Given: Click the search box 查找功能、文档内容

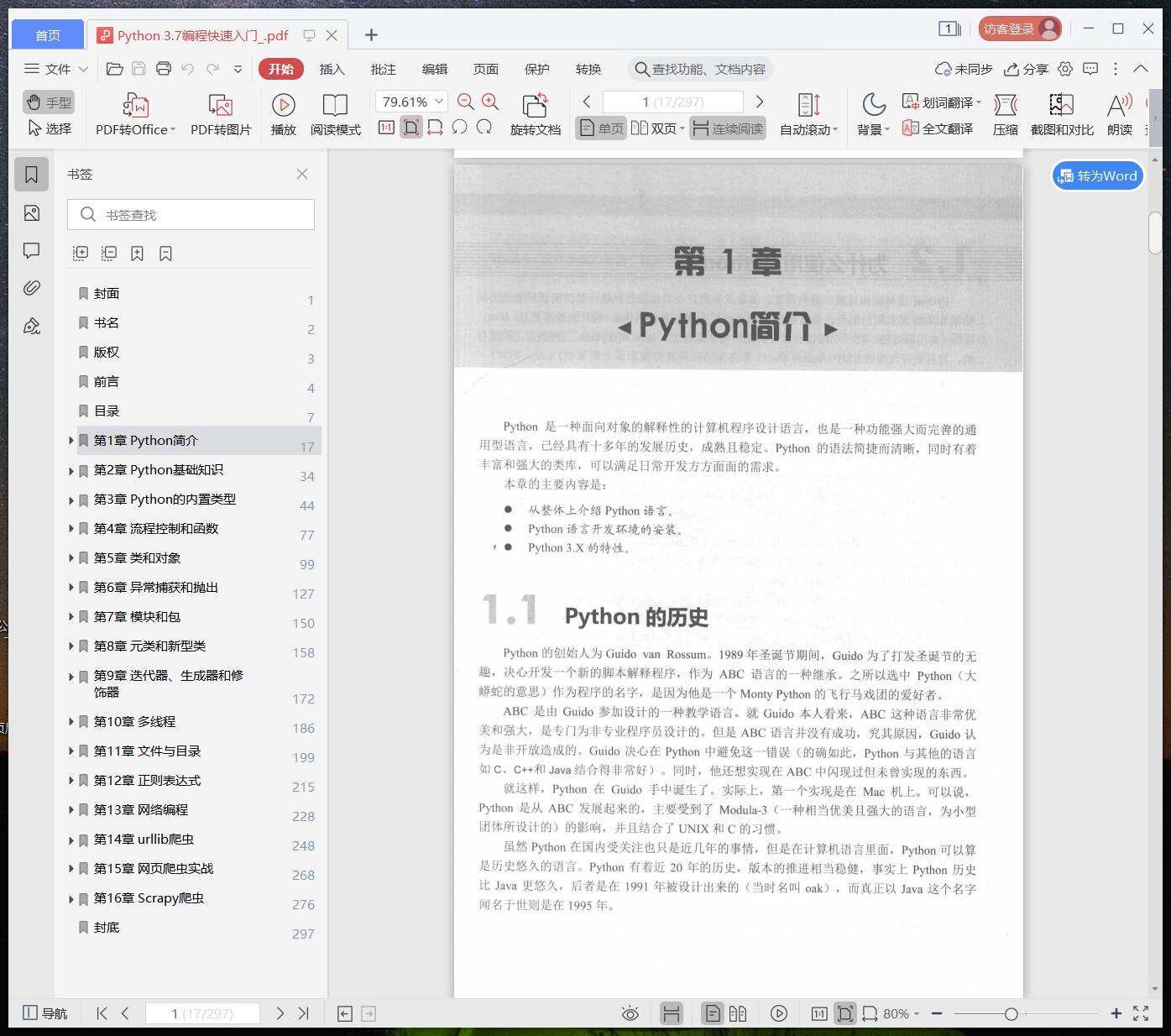Looking at the screenshot, I should tap(700, 69).
